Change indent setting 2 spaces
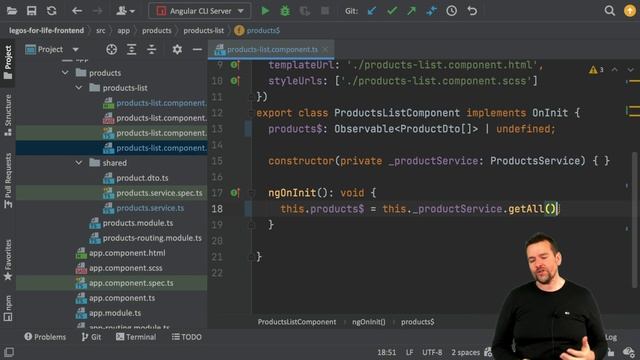Image resolution: width=640 pixels, height=360 pixels. [465, 352]
